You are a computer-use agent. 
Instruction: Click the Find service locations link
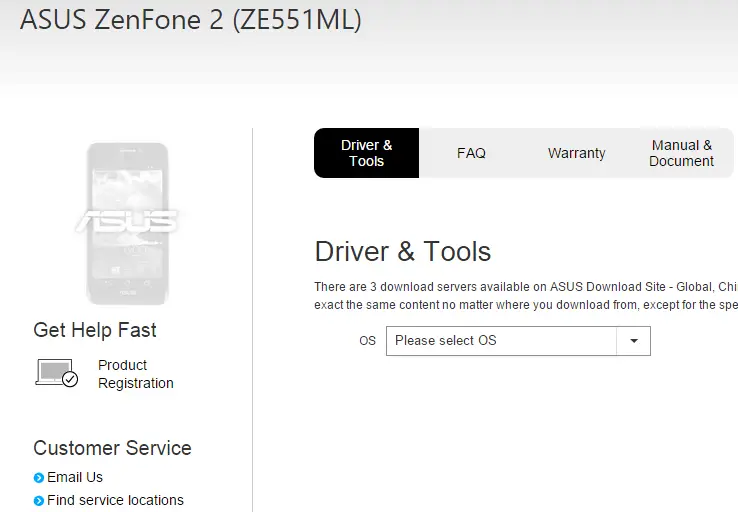pos(115,500)
